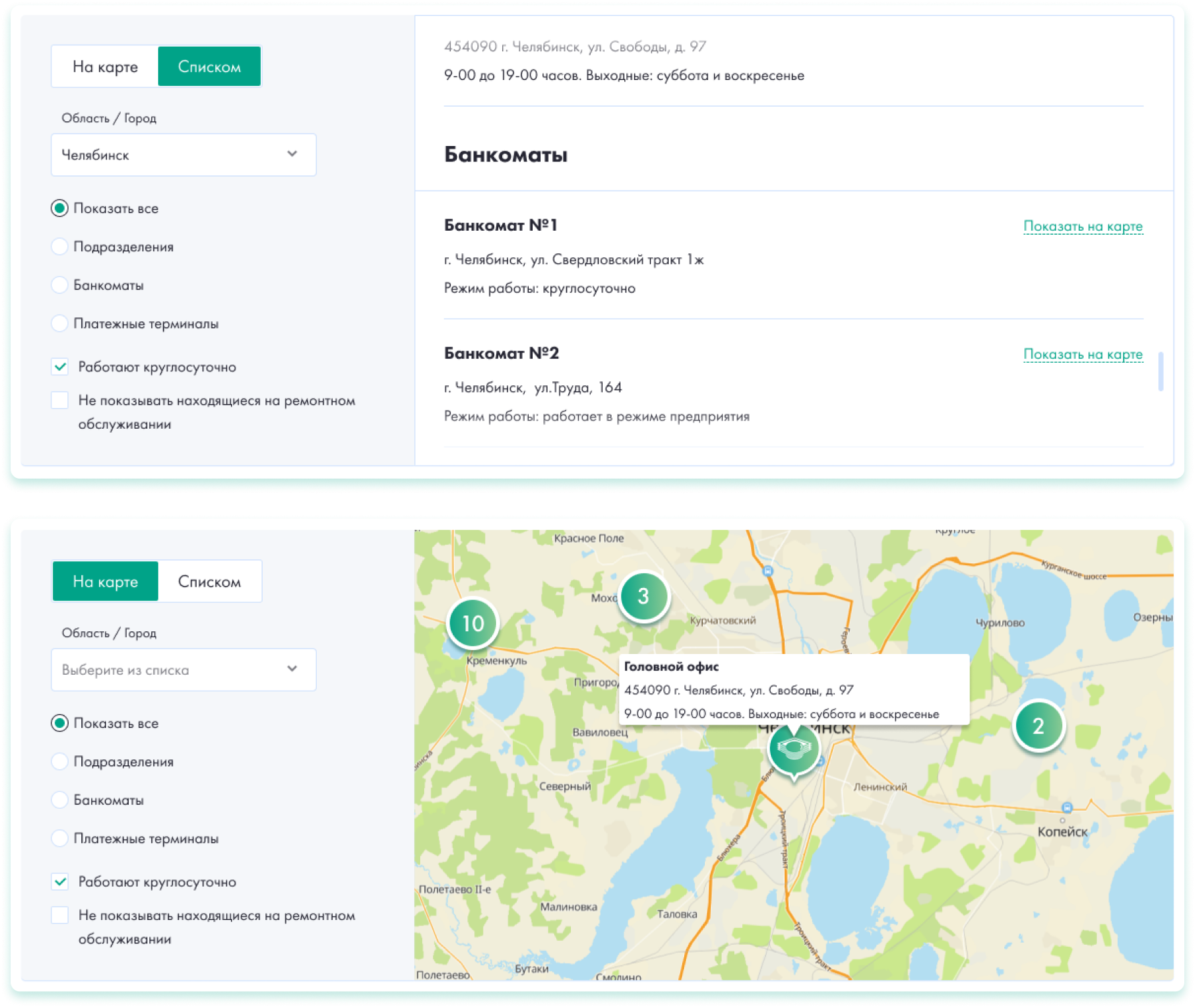Switch to inactive 'На карте' tab in list panel
The image size is (1195, 1008).
point(105,67)
